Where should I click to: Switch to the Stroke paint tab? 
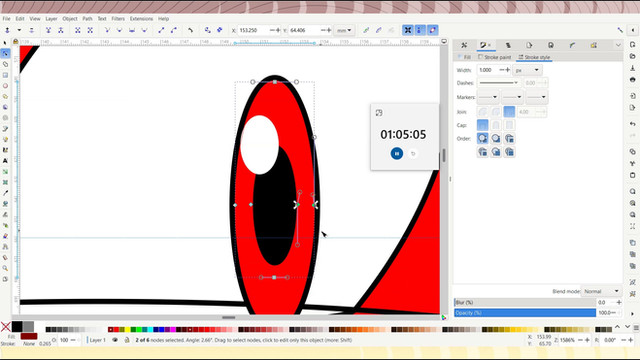[495, 58]
